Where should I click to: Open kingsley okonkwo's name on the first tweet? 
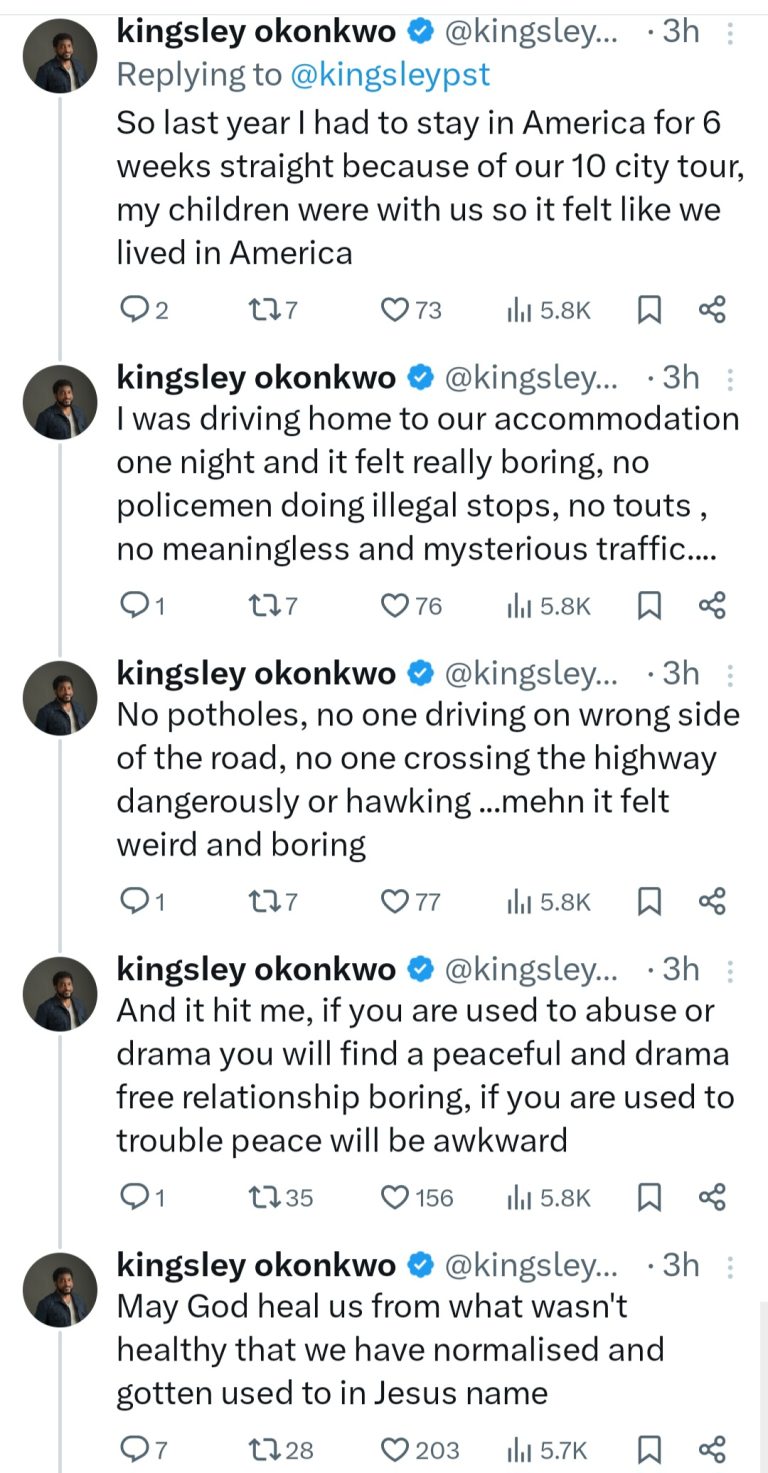[x=257, y=32]
